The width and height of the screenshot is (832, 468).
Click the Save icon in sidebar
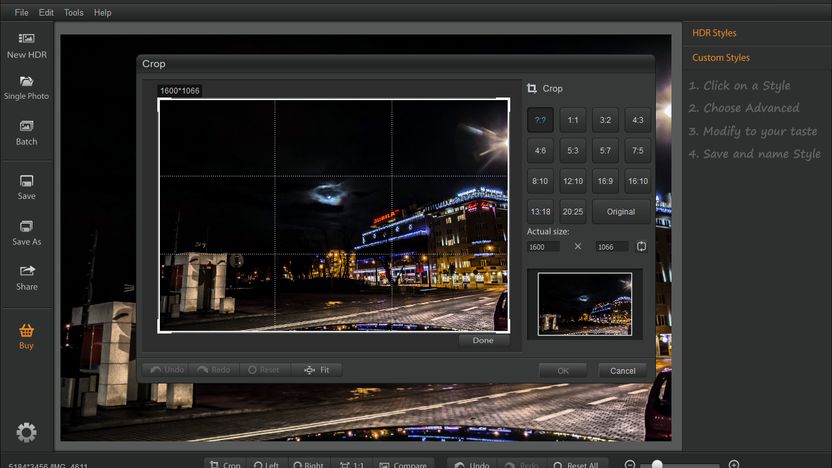27,187
